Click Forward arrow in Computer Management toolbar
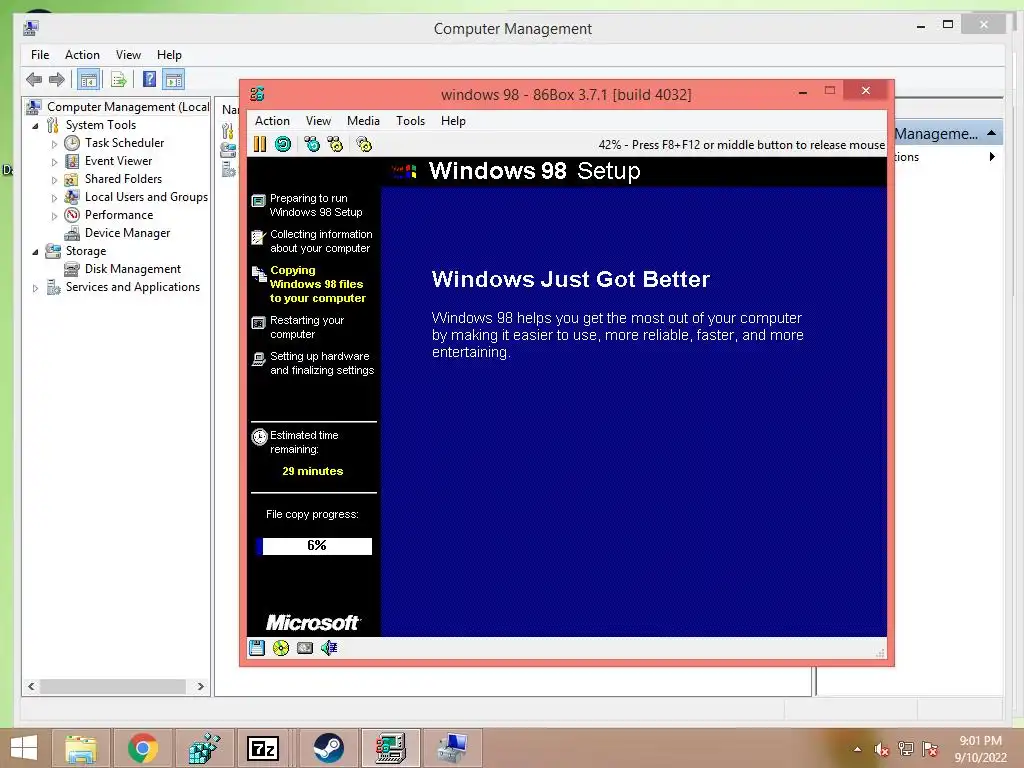The width and height of the screenshot is (1024, 768). (x=57, y=80)
